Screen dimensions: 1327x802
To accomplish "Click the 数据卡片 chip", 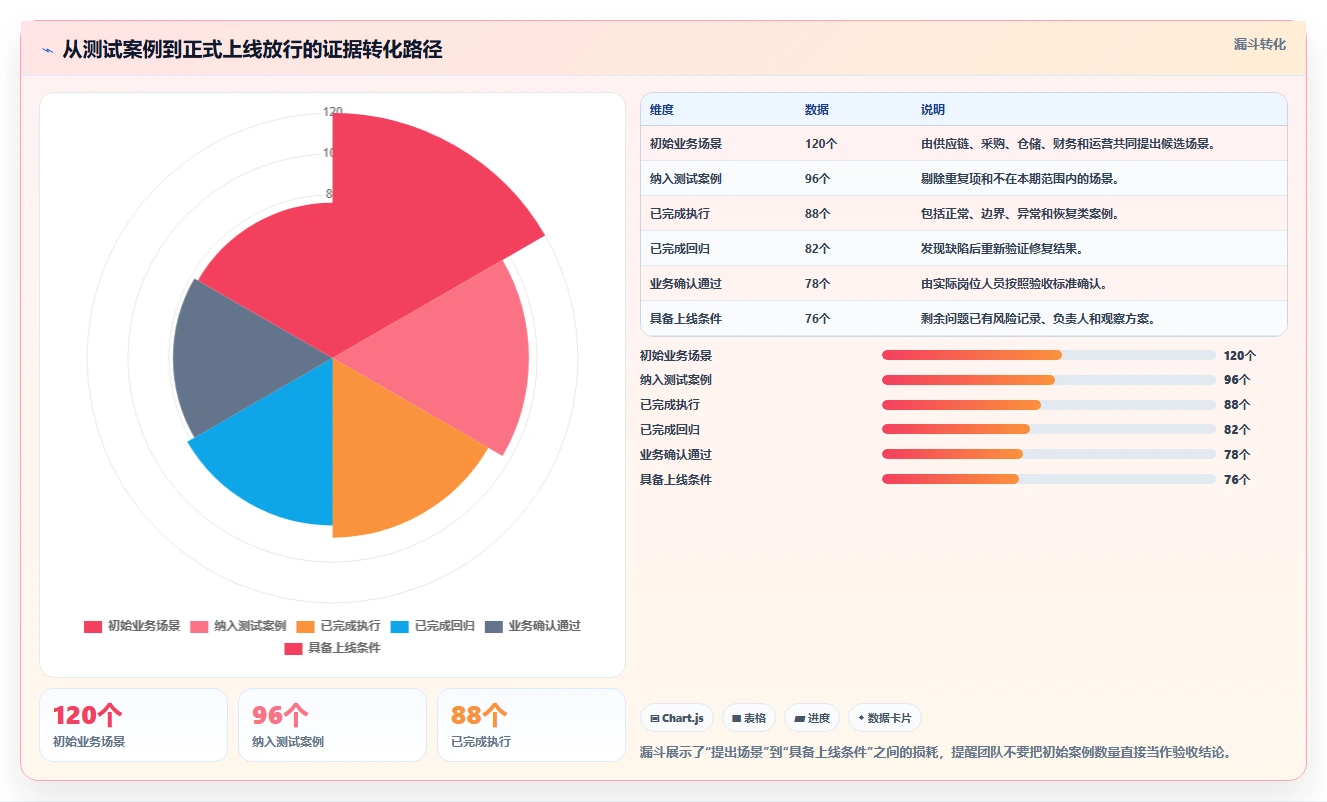I will point(885,718).
